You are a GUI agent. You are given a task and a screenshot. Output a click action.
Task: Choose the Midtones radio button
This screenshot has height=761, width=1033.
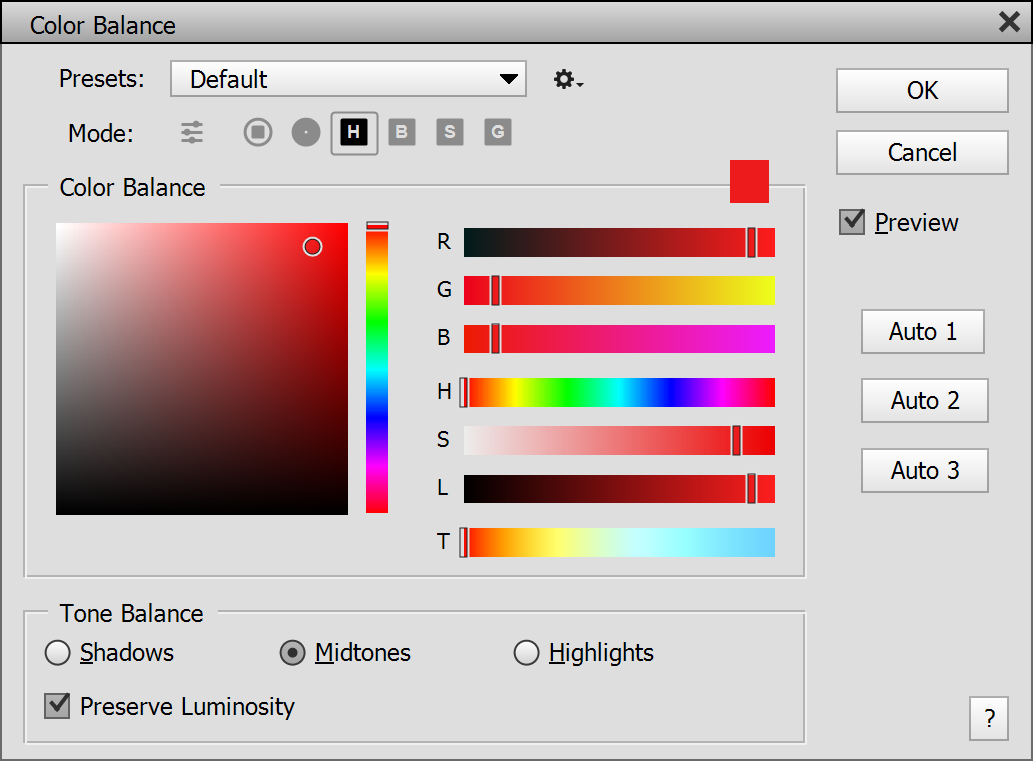(292, 653)
